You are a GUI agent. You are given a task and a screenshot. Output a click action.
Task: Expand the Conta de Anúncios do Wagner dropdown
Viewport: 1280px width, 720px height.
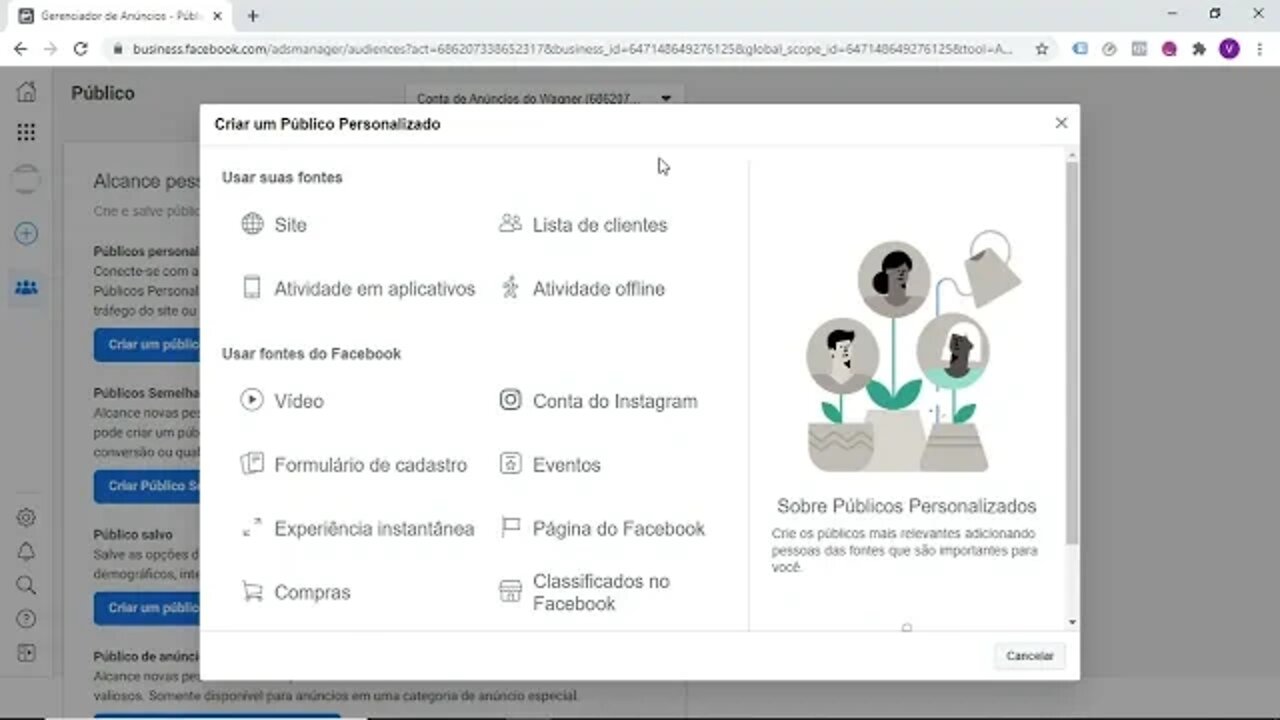545,98
